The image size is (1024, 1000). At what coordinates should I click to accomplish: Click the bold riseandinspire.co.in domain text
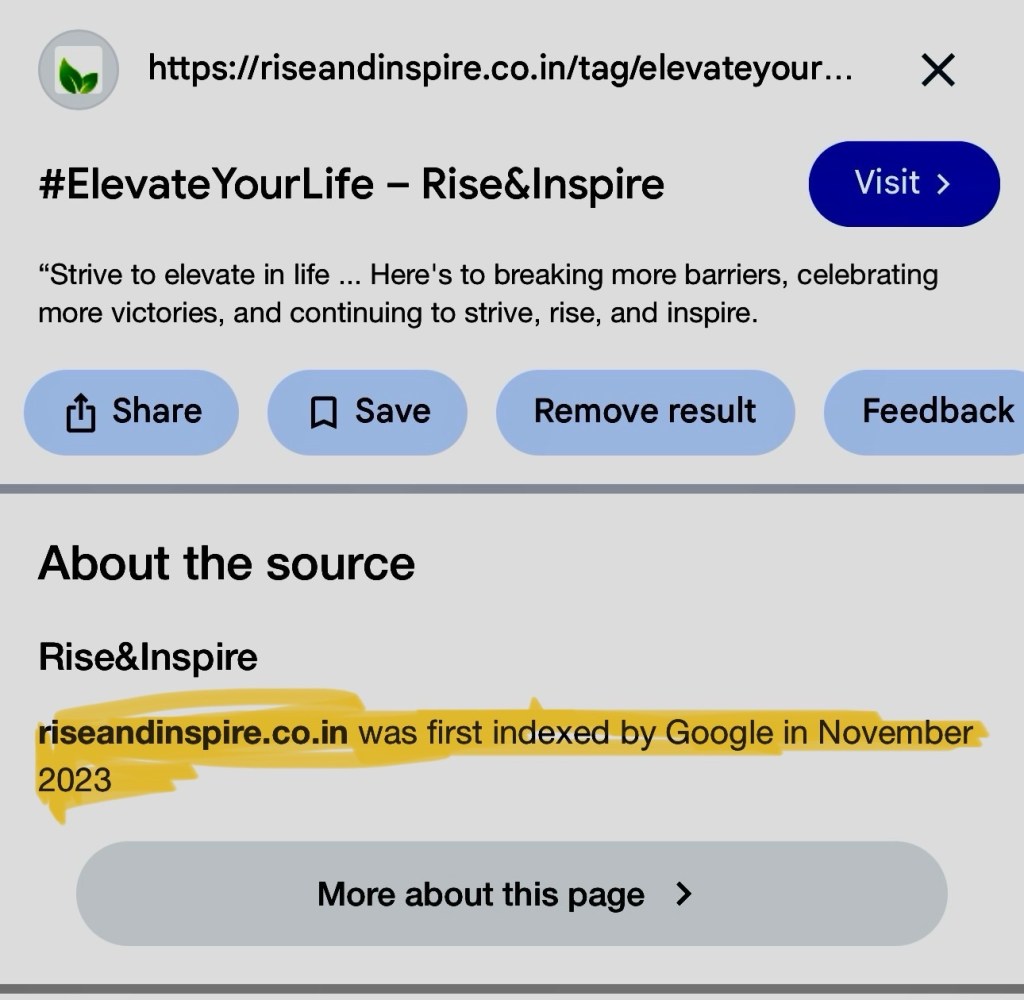click(193, 733)
